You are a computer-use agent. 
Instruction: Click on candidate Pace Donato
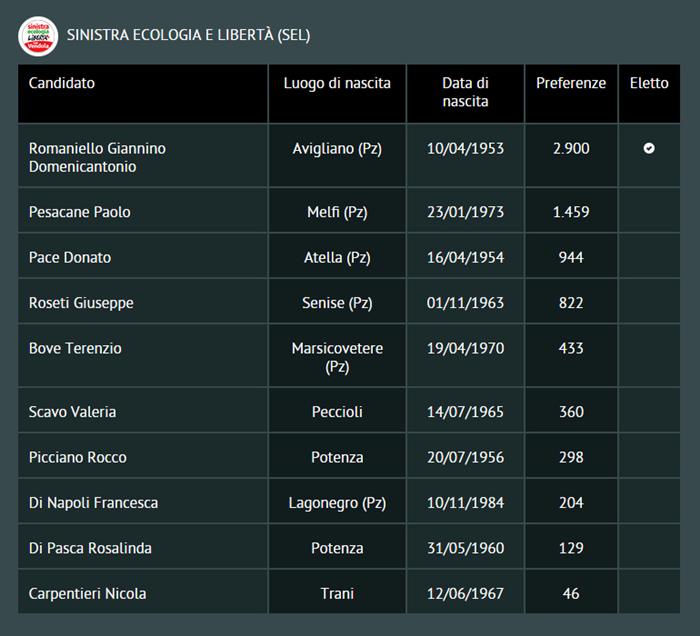click(70, 257)
